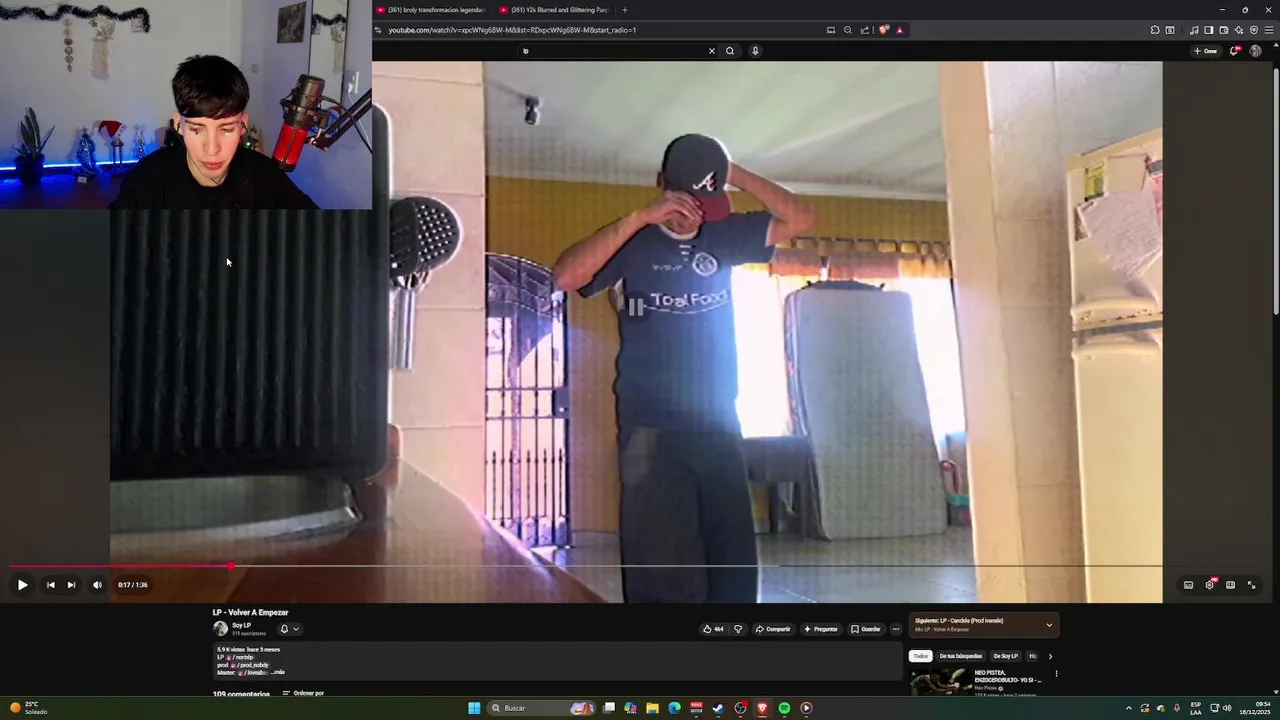The image size is (1280, 720).
Task: Show more filter chips with arrow
Action: point(1050,656)
